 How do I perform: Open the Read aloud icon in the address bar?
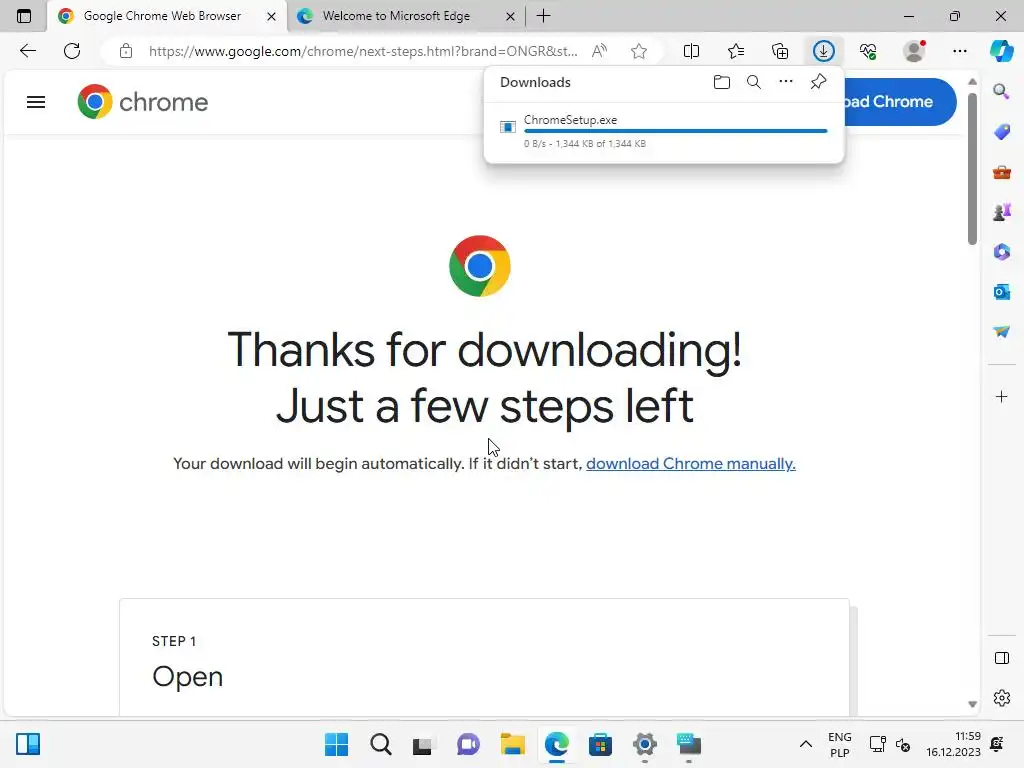(599, 51)
